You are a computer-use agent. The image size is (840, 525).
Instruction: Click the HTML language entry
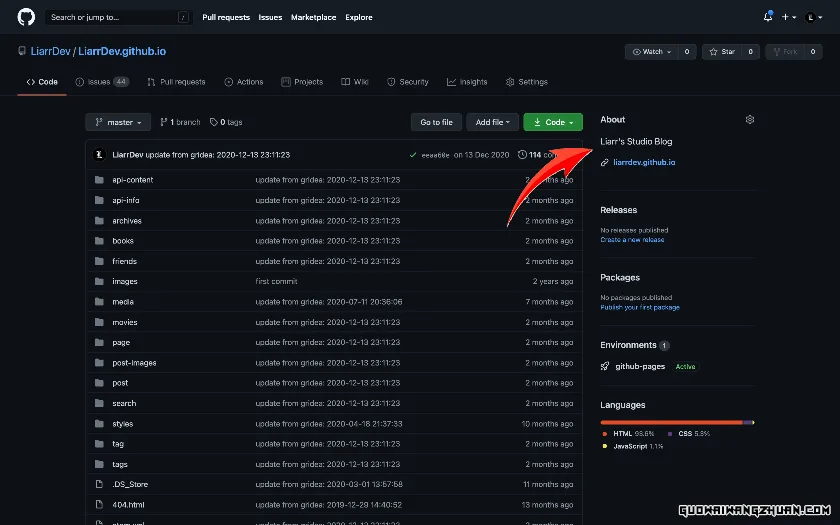click(x=628, y=433)
